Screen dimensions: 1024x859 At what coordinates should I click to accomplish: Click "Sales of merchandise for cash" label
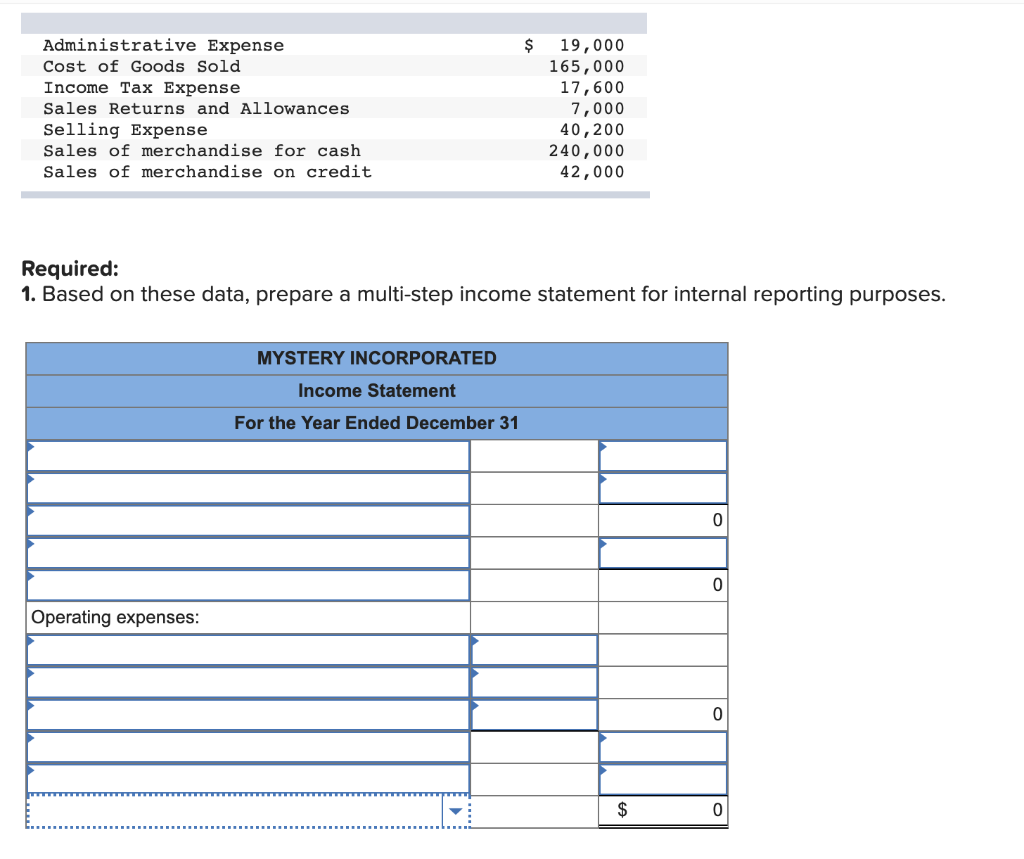click(x=202, y=151)
